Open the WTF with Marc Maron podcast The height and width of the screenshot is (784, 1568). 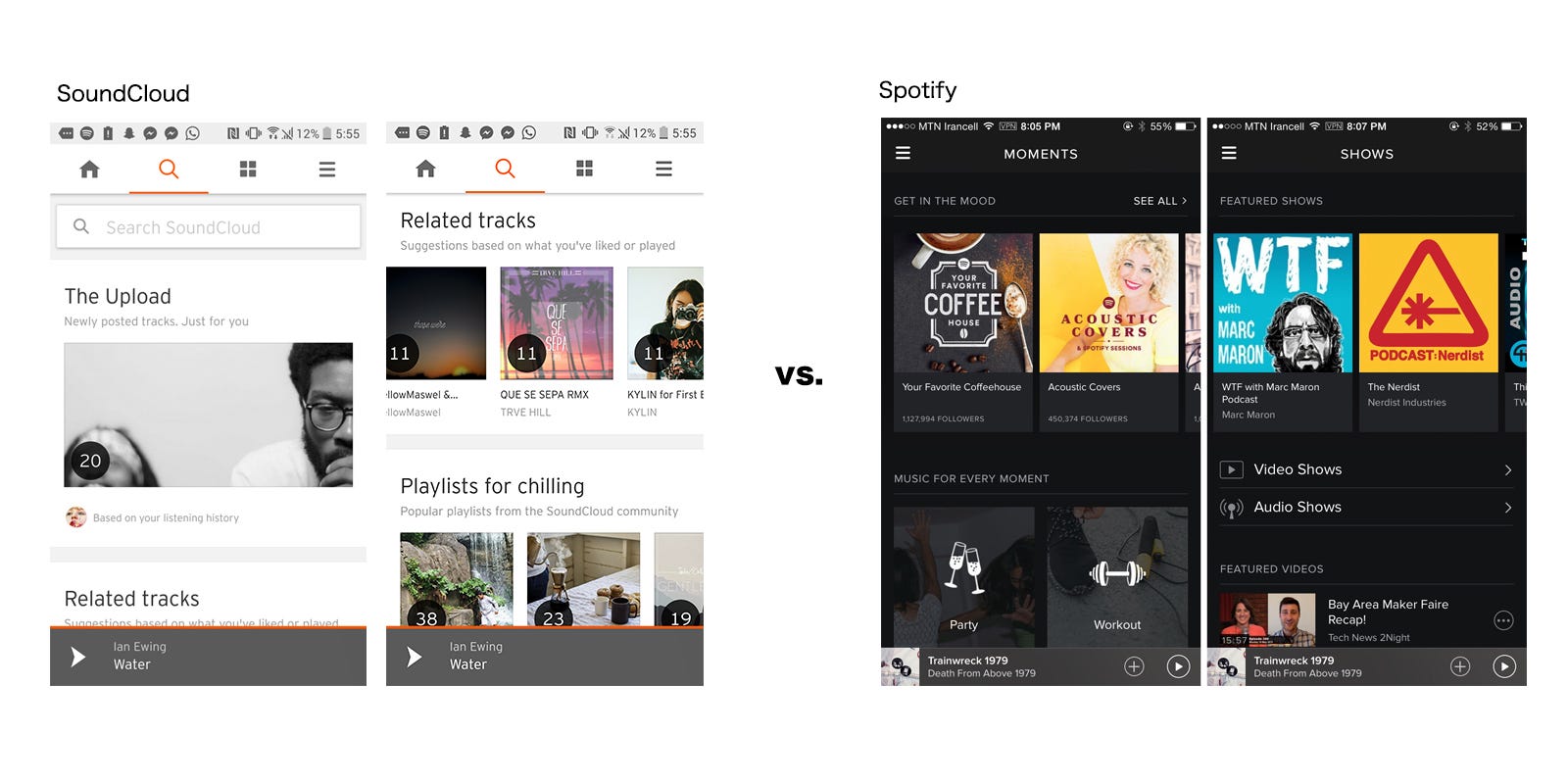(1283, 332)
